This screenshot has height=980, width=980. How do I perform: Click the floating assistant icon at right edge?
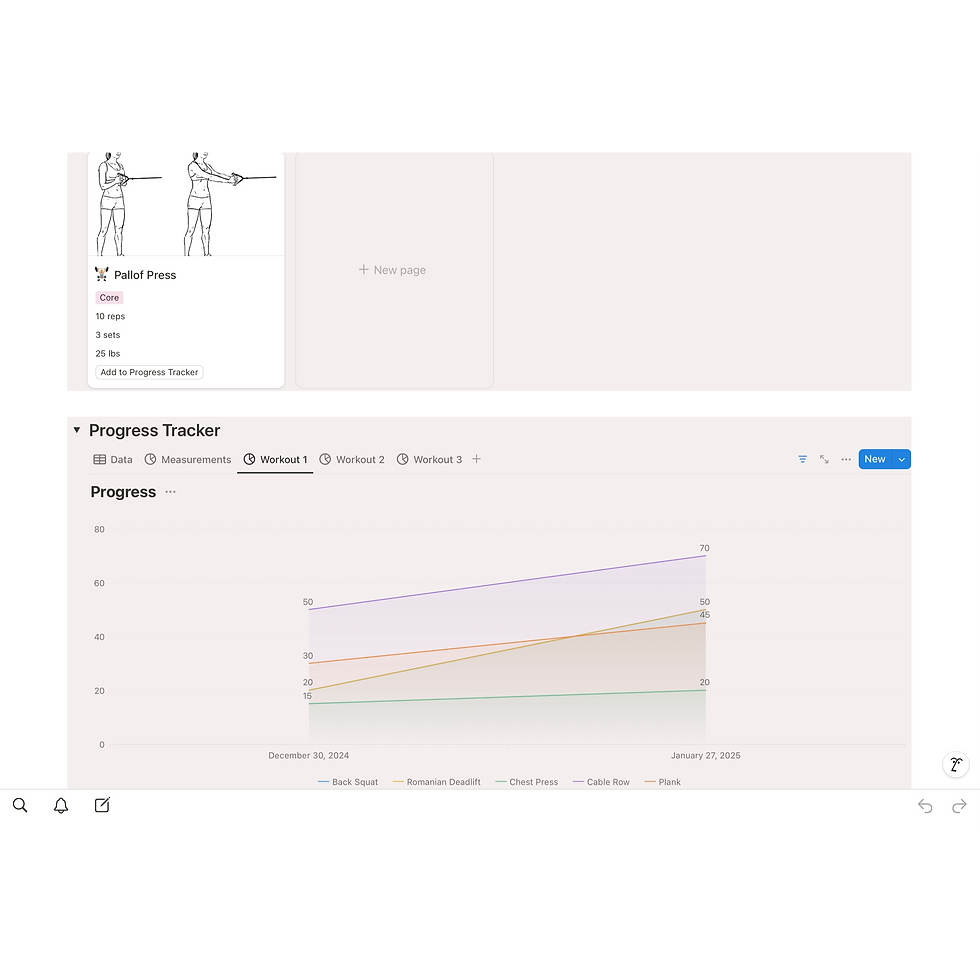pyautogui.click(x=956, y=764)
